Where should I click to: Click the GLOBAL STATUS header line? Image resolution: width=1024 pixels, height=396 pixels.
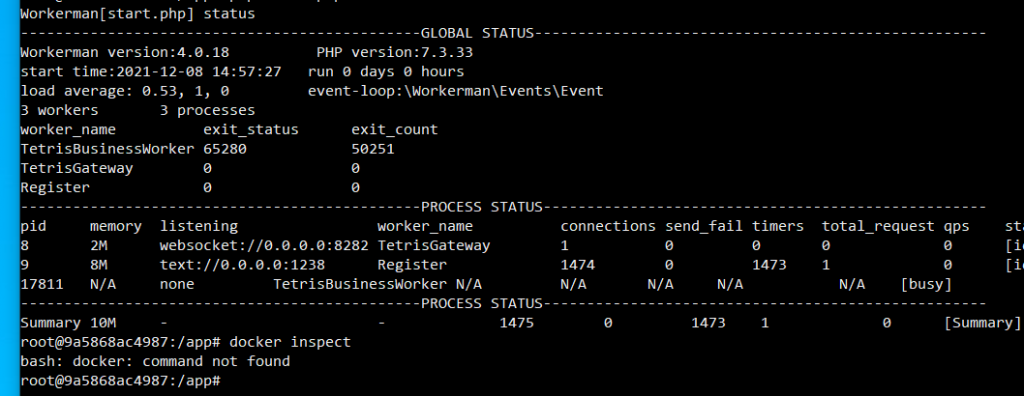point(503,33)
